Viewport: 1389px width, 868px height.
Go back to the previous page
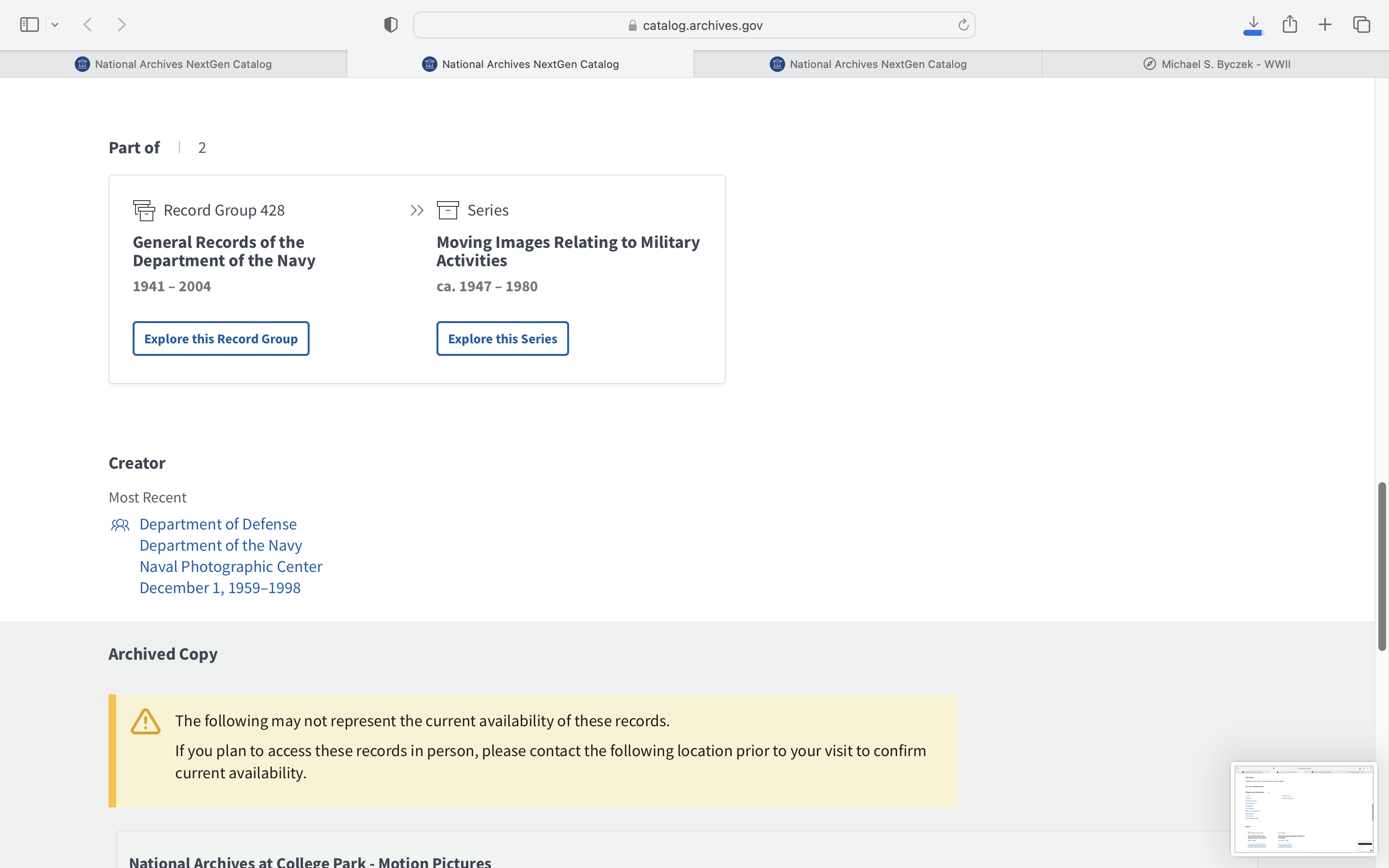click(x=88, y=25)
